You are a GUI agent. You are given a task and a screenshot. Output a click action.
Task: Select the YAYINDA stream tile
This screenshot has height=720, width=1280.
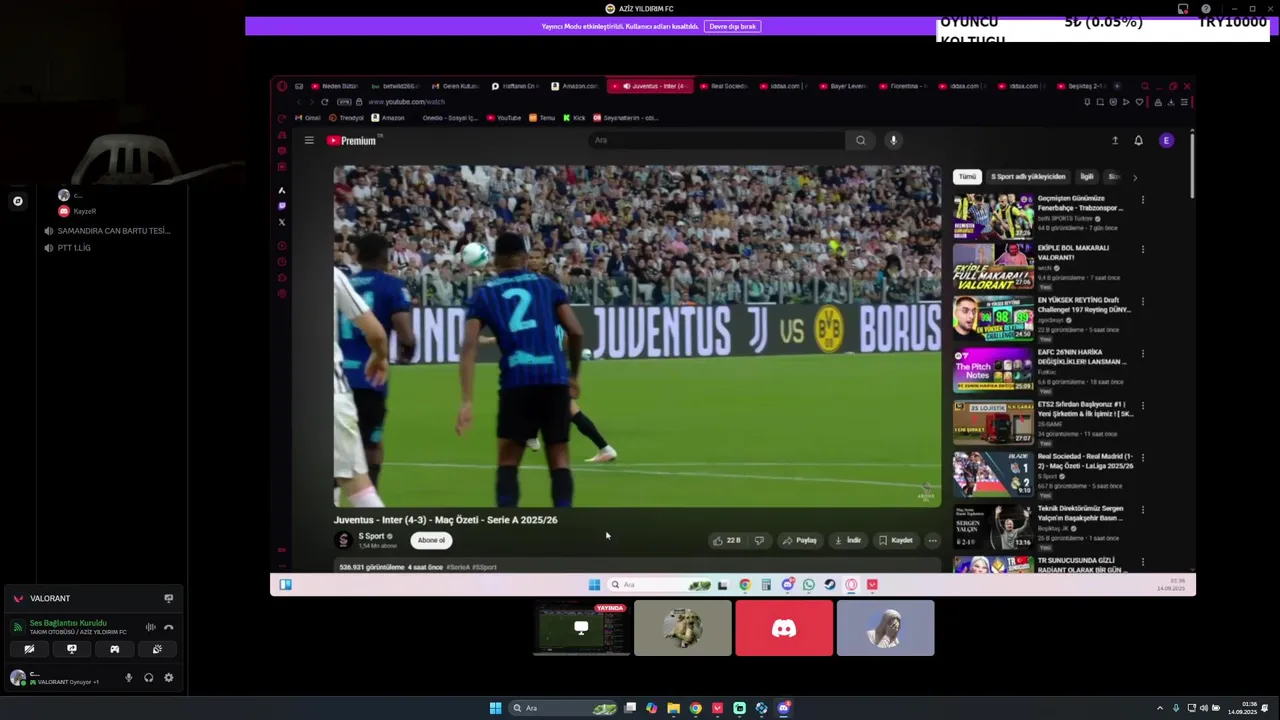click(x=581, y=628)
